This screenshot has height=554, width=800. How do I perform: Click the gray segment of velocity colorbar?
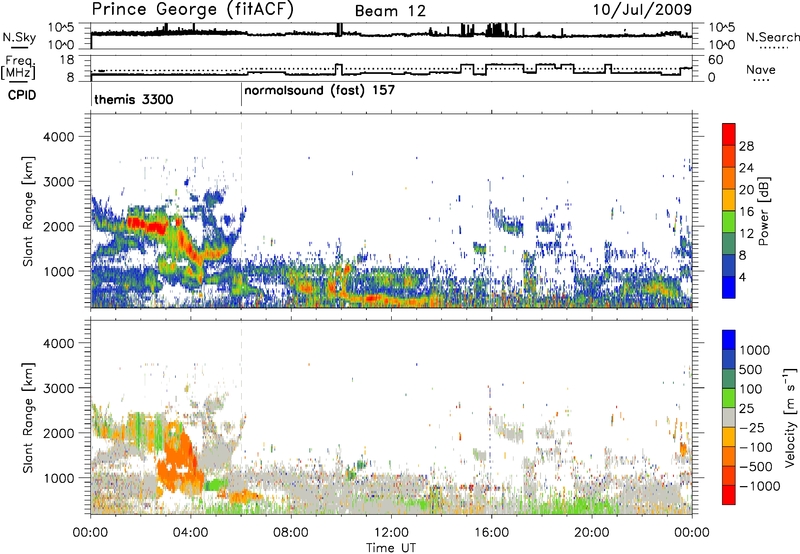click(x=729, y=417)
